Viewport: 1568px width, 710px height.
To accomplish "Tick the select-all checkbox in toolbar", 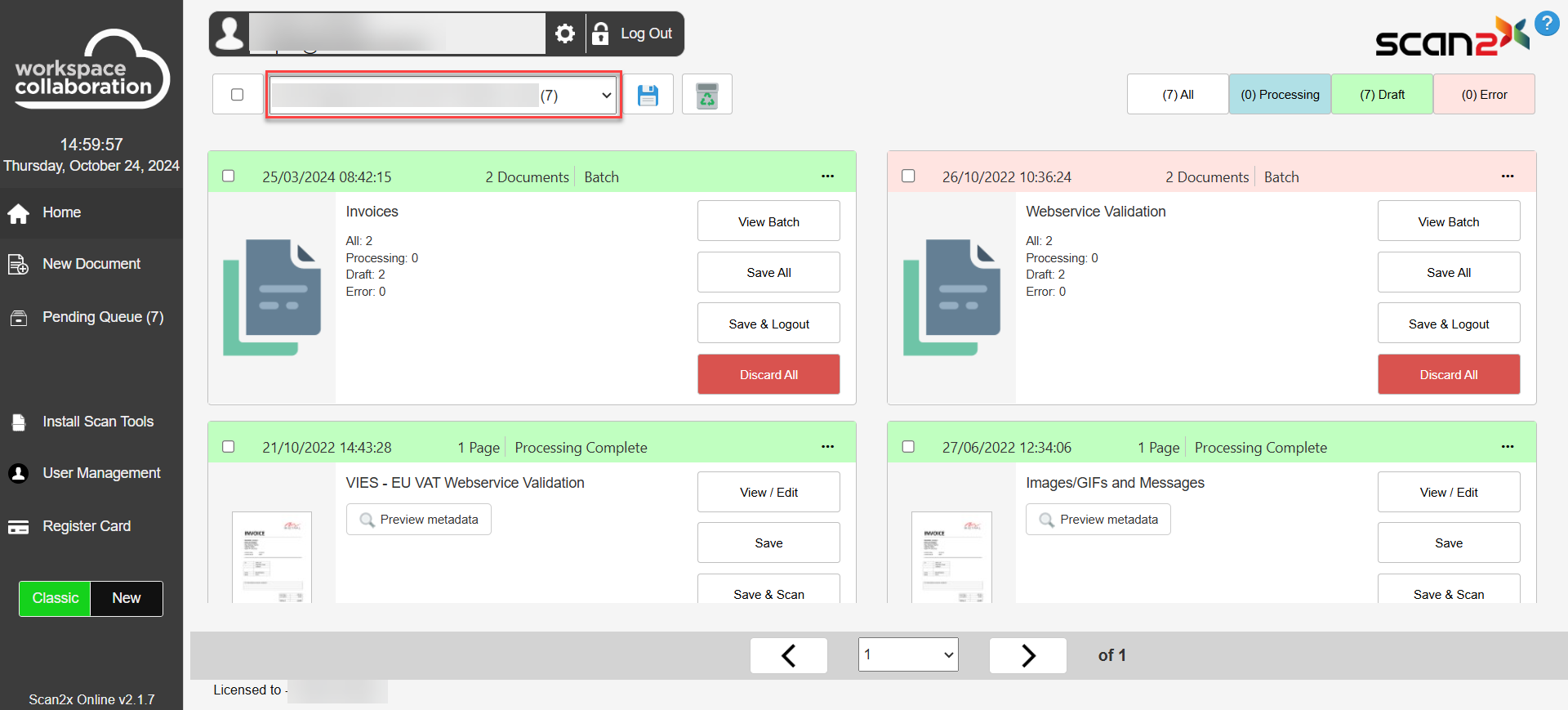I will (238, 95).
